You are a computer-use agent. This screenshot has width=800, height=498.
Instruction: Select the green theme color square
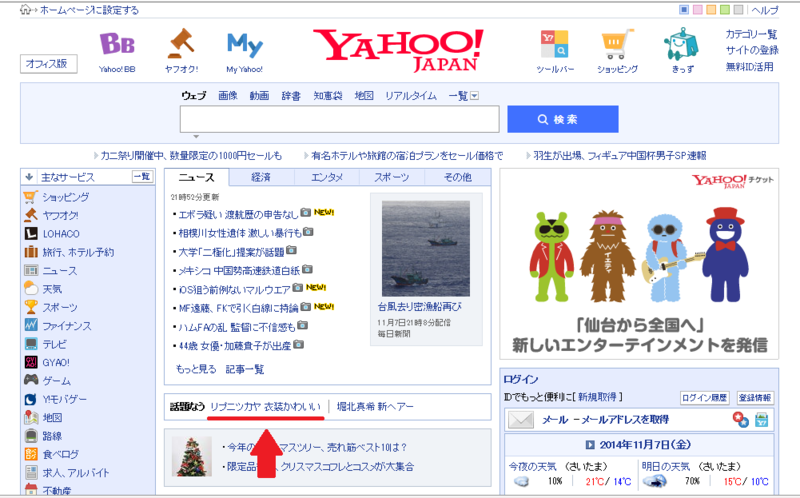(724, 9)
